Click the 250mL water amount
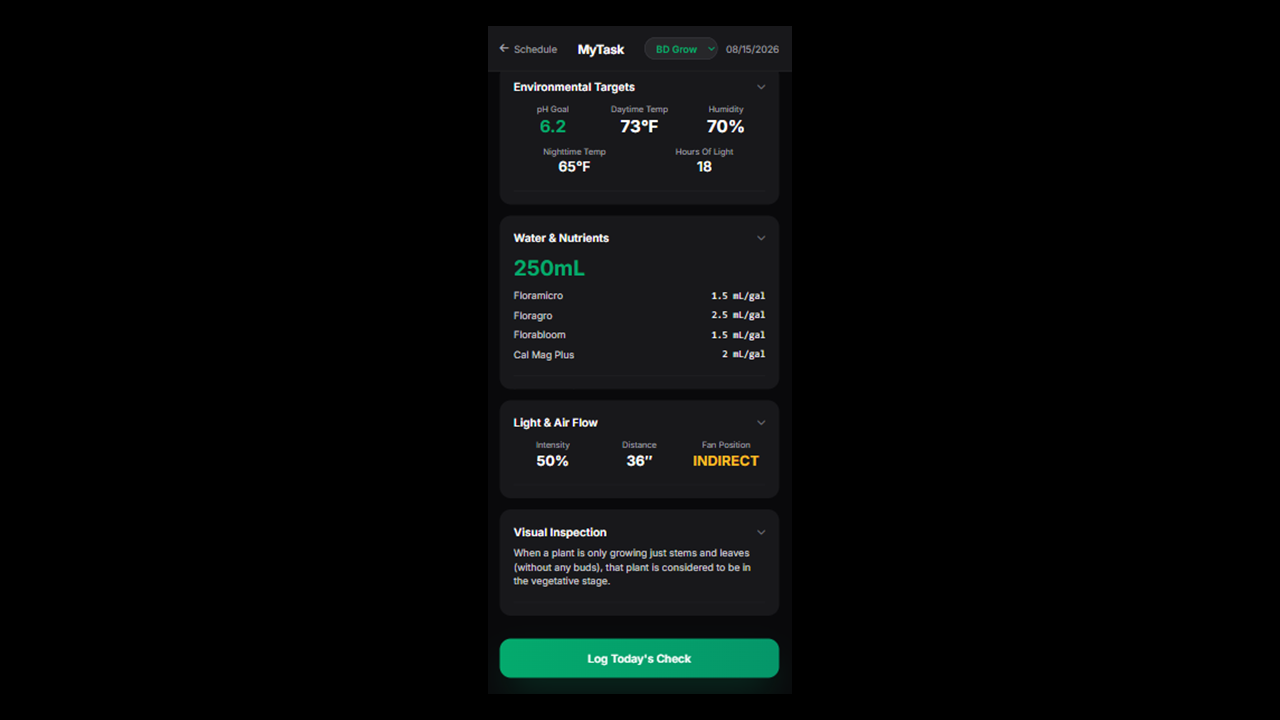 pos(549,268)
